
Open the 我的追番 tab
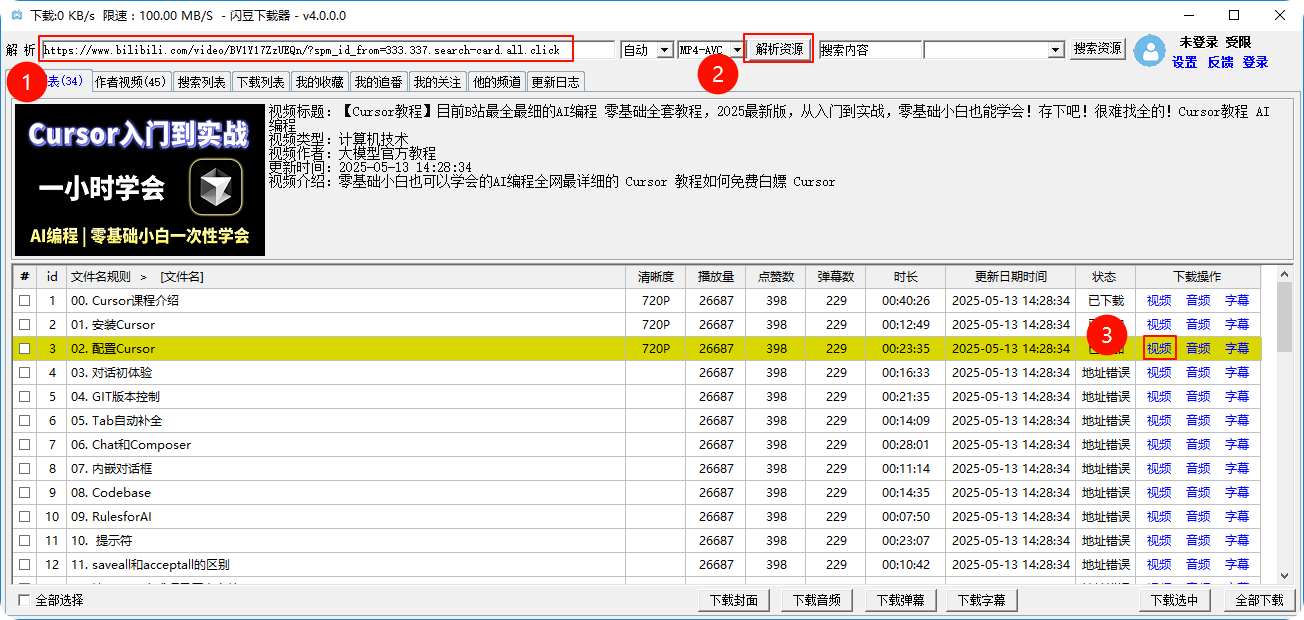point(379,83)
